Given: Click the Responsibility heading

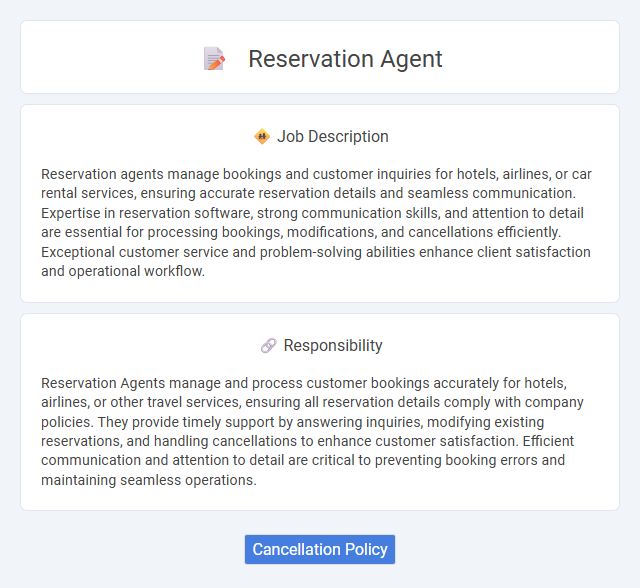Looking at the screenshot, I should (333, 346).
